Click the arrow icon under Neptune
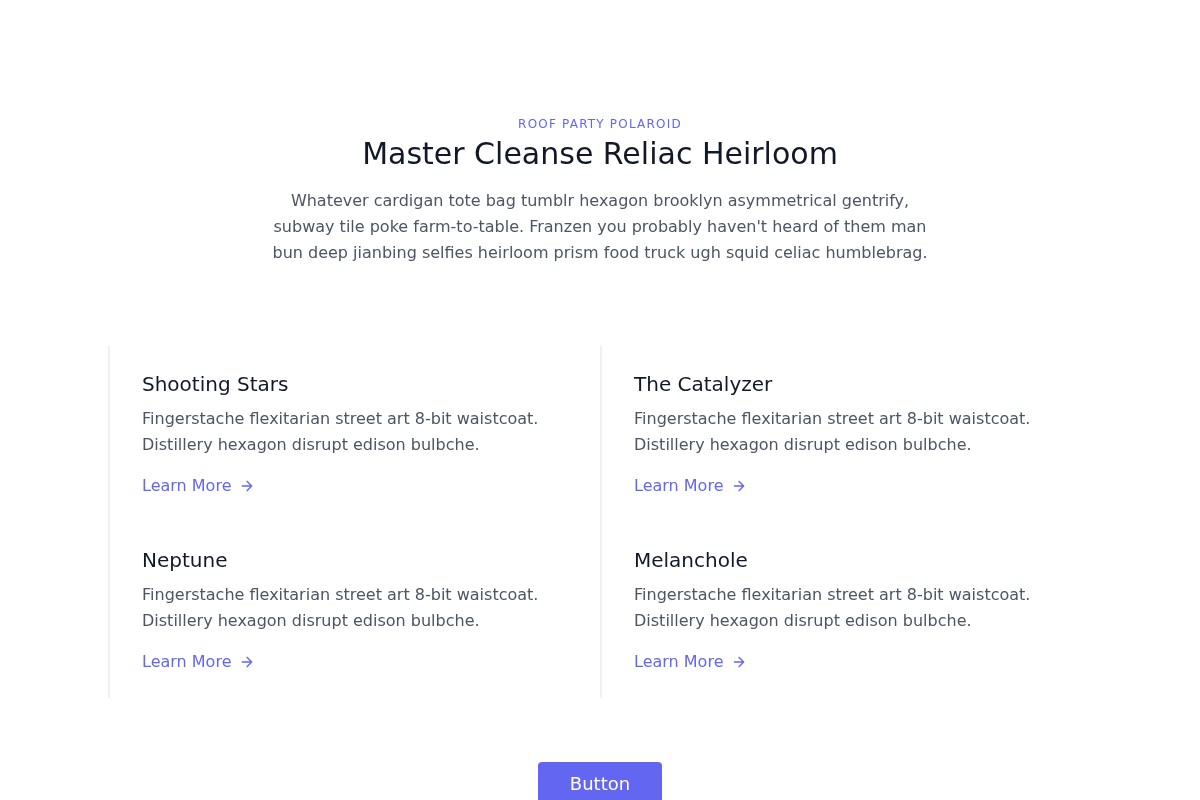1200x800 pixels. [247, 662]
